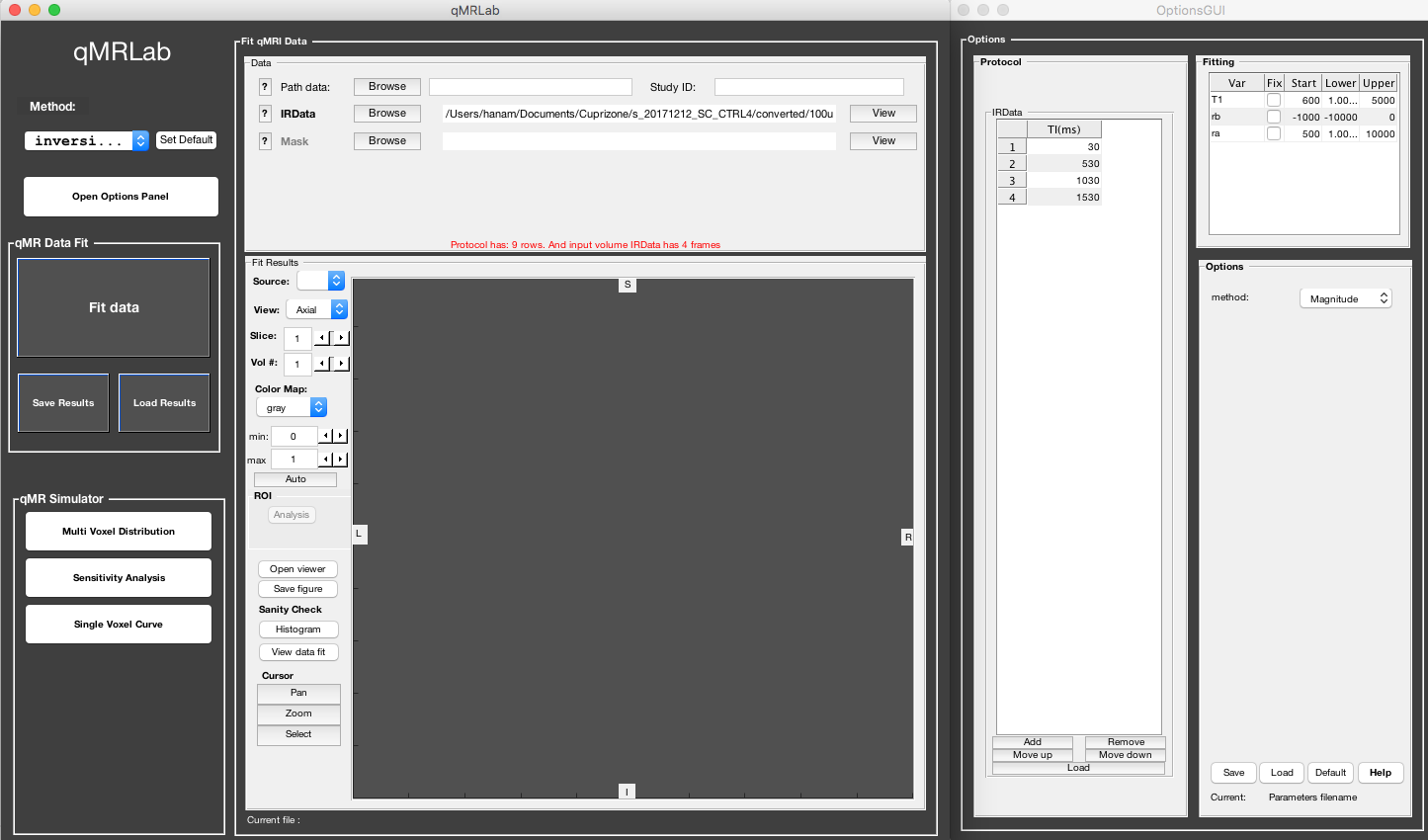This screenshot has height=840, width=1428.
Task: Select TI(ms) cell with value 530
Action: 1064,164
